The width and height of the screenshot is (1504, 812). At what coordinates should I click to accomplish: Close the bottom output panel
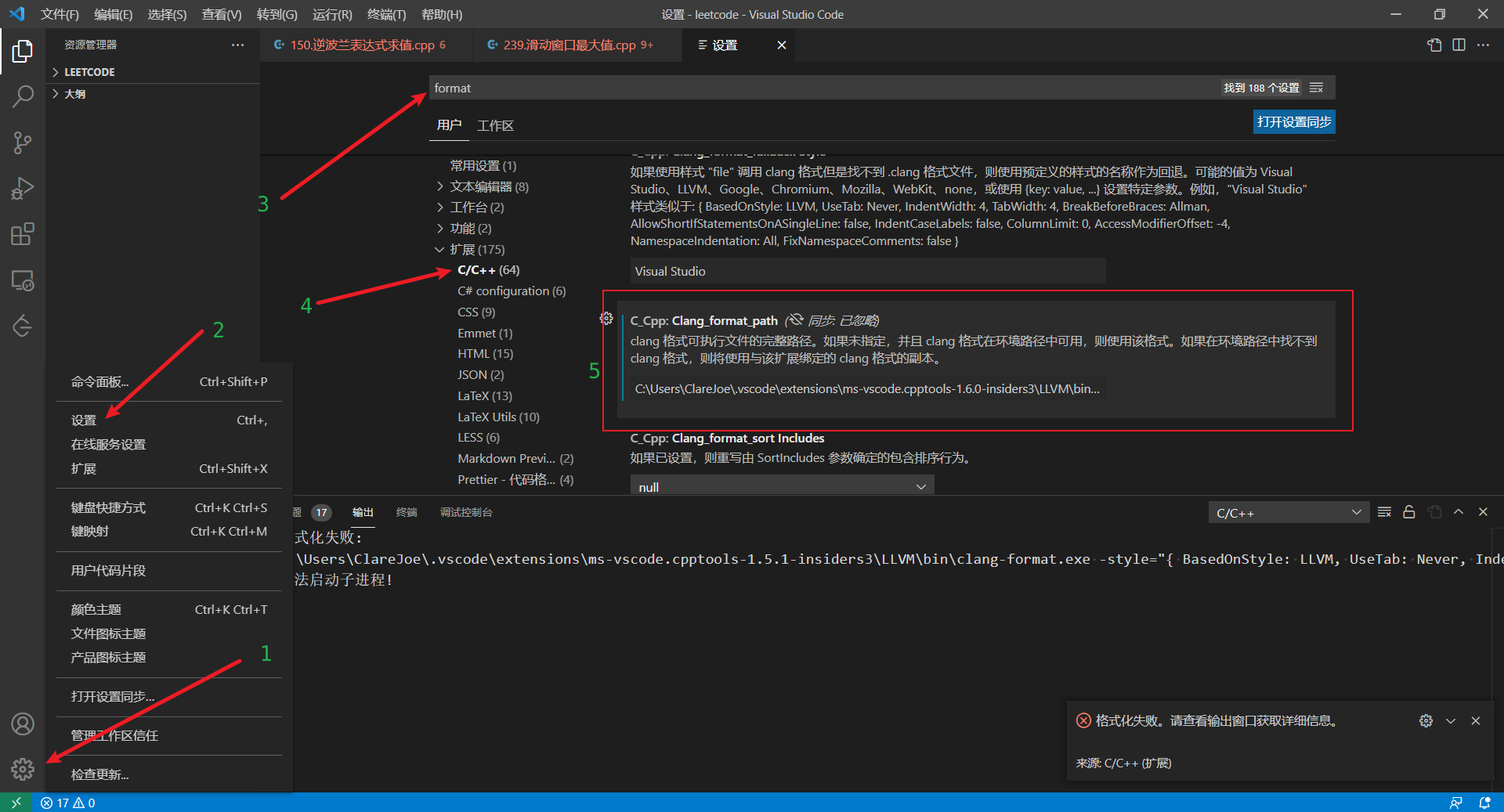pos(1483,512)
